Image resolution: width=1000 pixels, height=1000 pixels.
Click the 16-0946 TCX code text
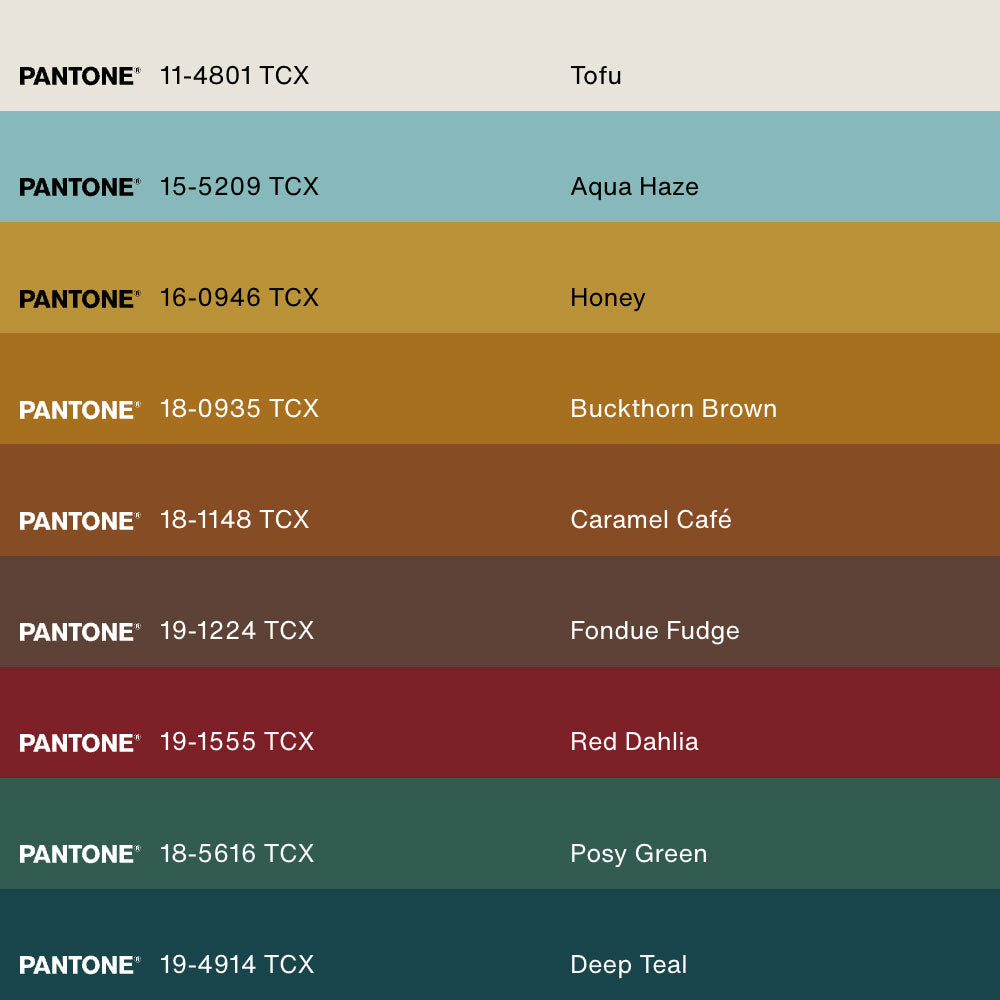[239, 297]
